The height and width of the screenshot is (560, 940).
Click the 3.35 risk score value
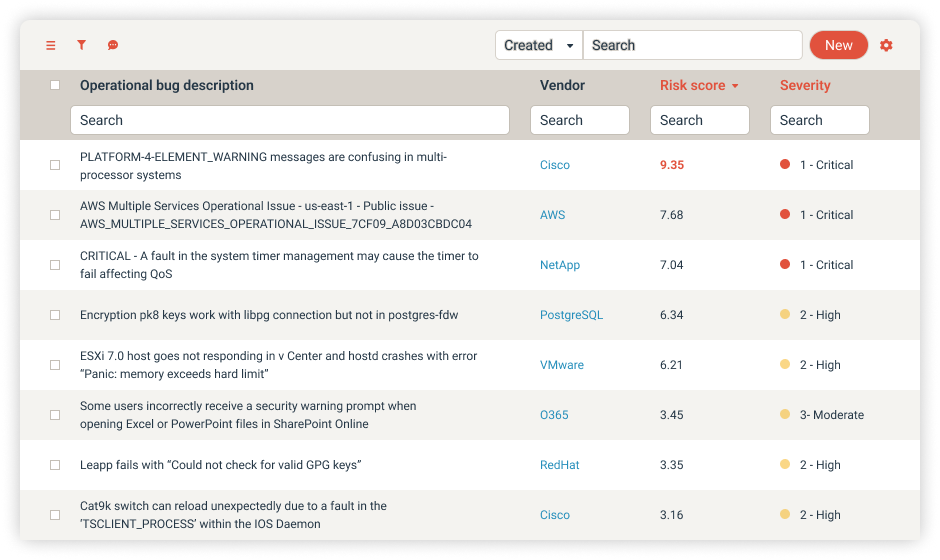[671, 465]
